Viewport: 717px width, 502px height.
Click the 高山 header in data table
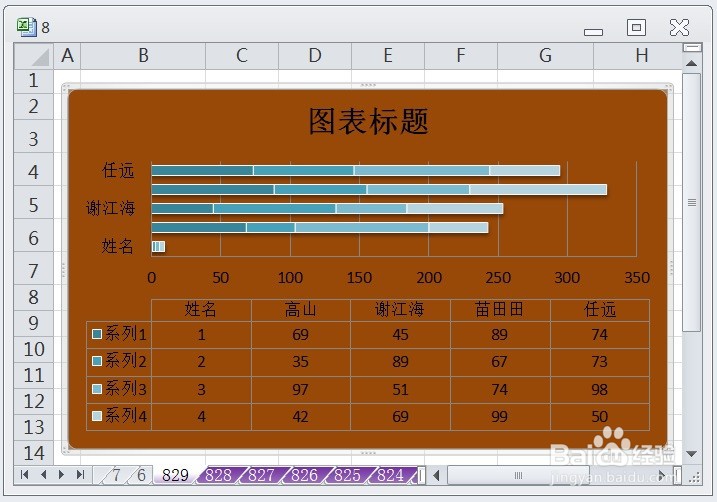click(x=300, y=310)
